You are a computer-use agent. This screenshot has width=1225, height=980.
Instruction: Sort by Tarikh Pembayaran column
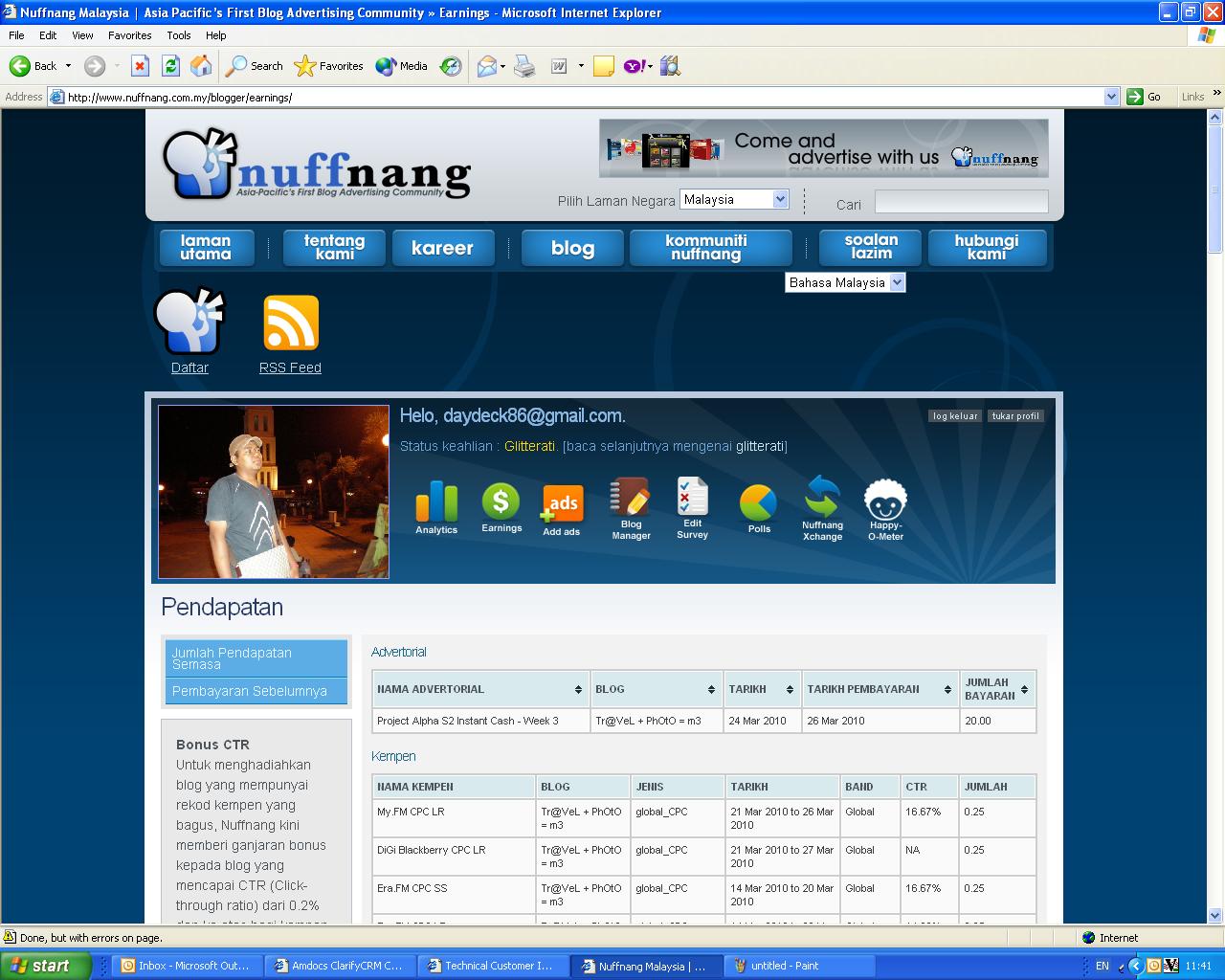[880, 689]
